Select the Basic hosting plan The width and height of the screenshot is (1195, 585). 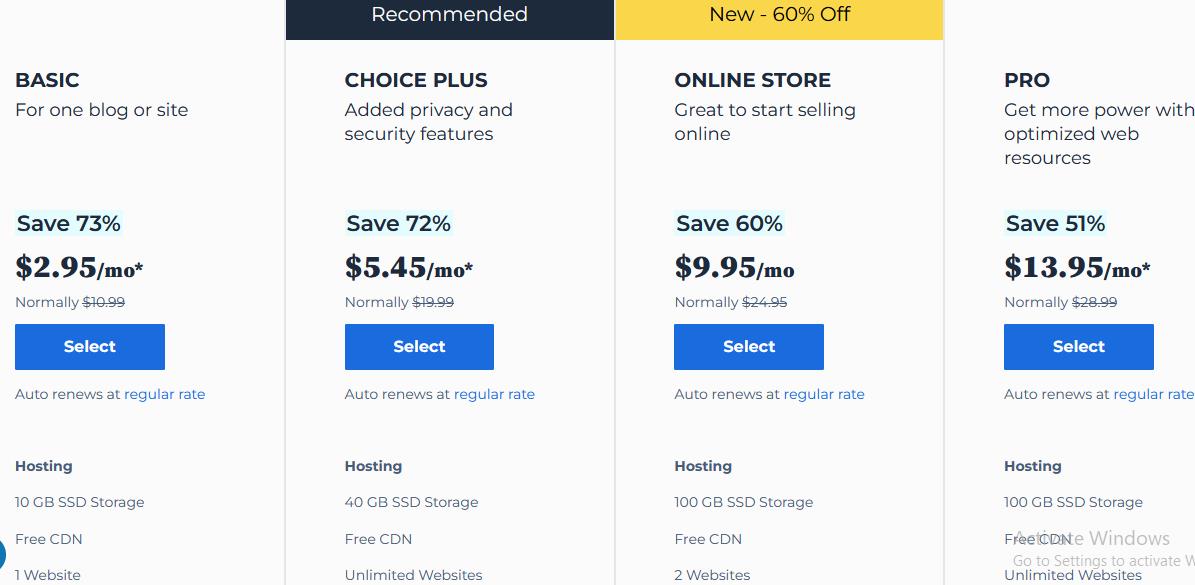click(x=90, y=347)
